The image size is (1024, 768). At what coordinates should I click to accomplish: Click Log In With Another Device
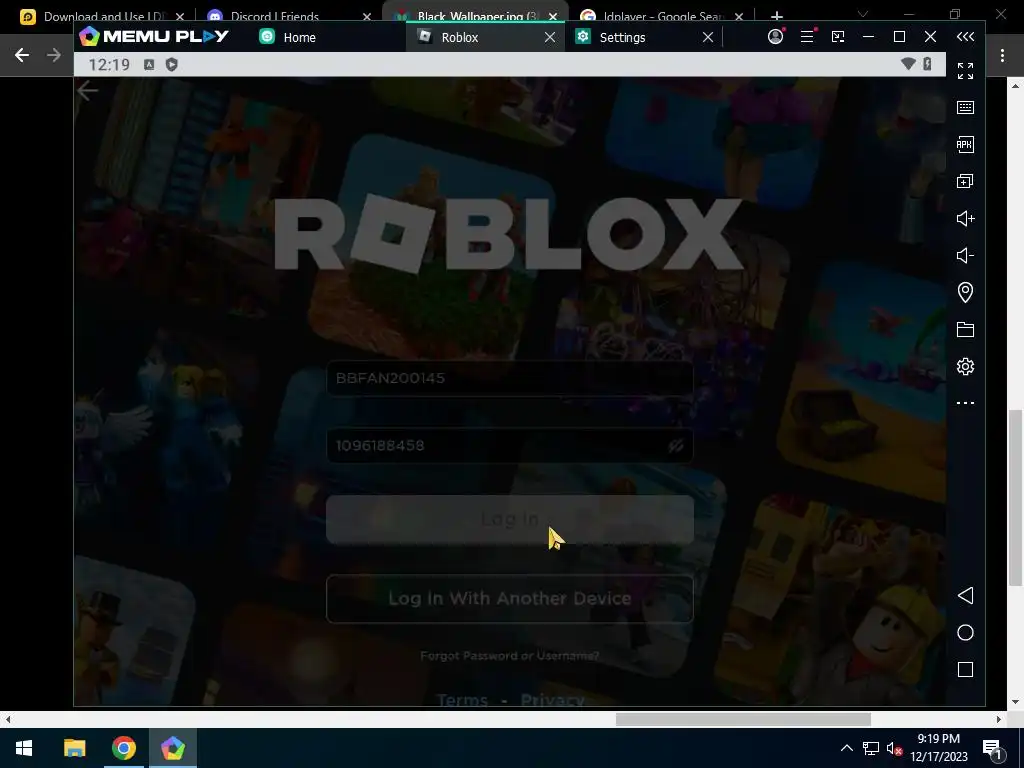pos(509,599)
